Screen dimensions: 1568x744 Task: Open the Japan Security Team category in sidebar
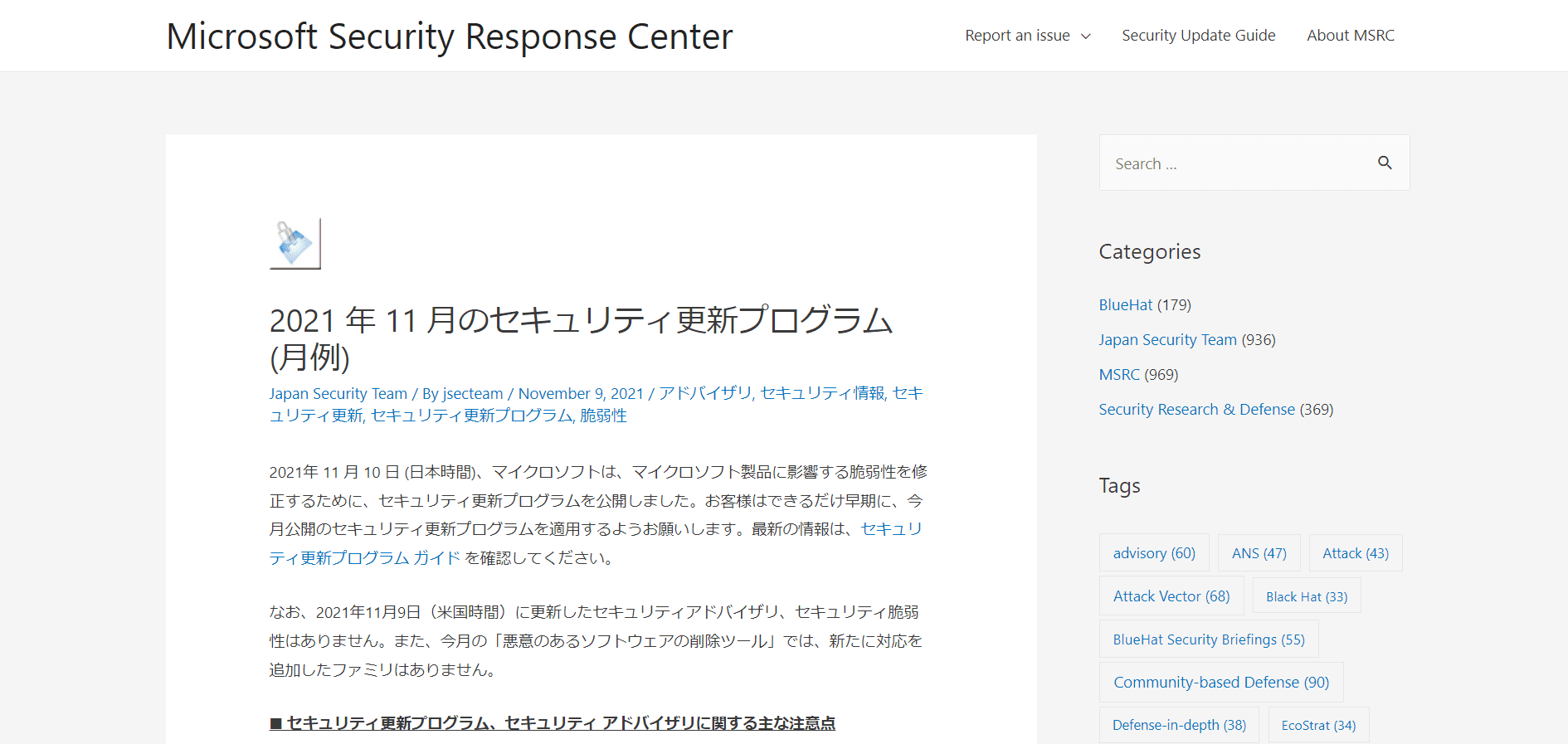tap(1167, 340)
